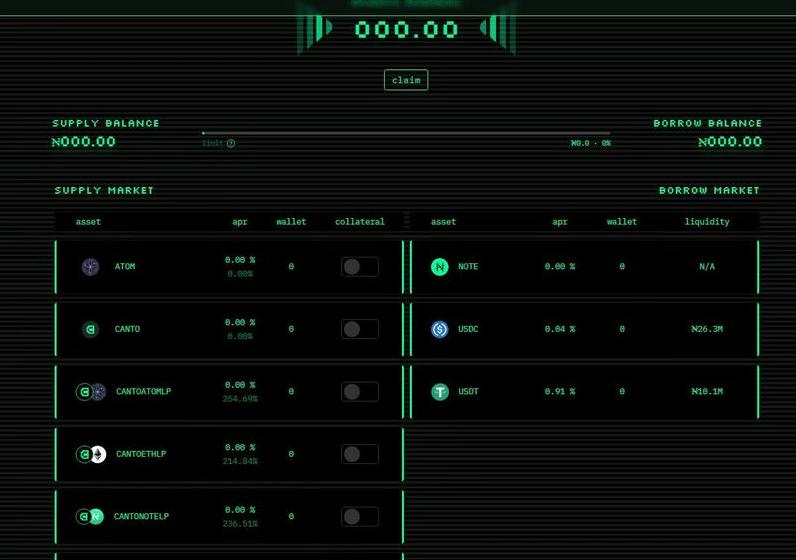The width and height of the screenshot is (796, 560).
Task: Toggle collateral for CANTONOTELP
Action: tap(359, 517)
